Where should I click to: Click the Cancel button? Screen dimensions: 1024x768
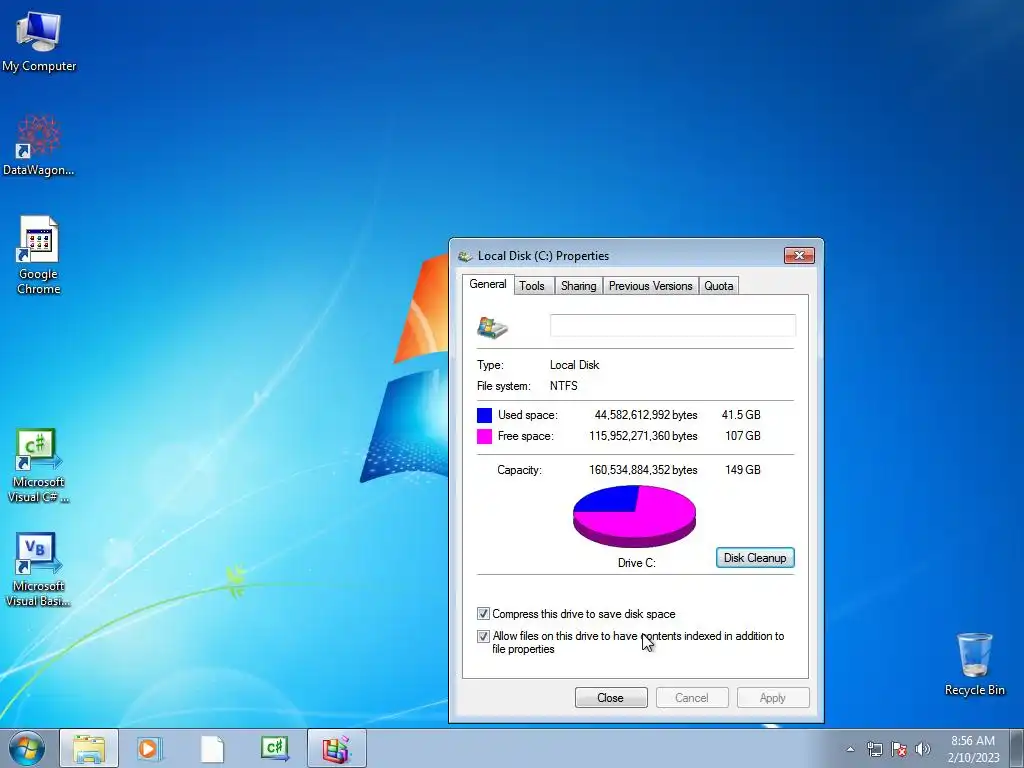(692, 697)
